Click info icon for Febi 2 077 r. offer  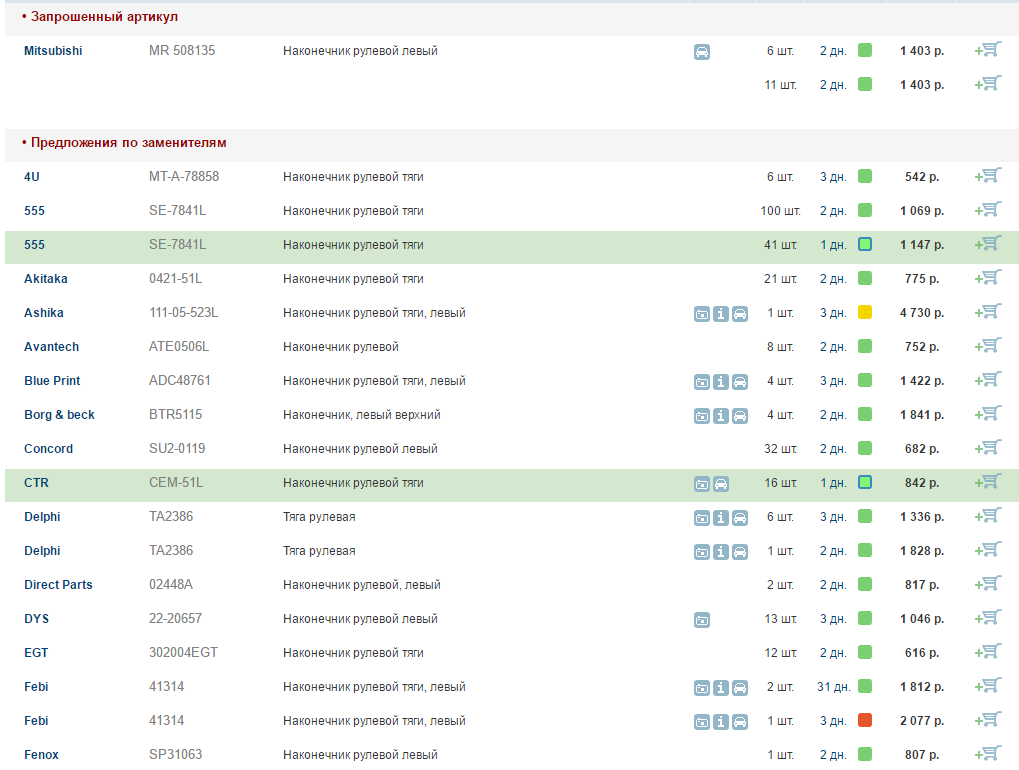tap(721, 722)
